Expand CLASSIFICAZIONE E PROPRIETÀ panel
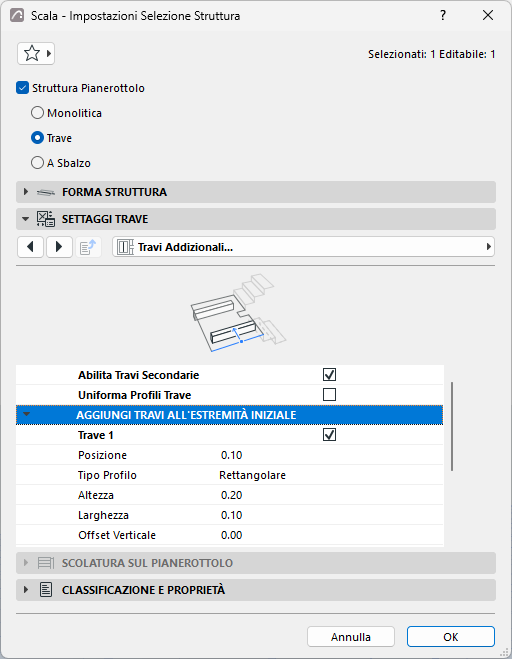Screen dimensions: 512x659 [26, 590]
